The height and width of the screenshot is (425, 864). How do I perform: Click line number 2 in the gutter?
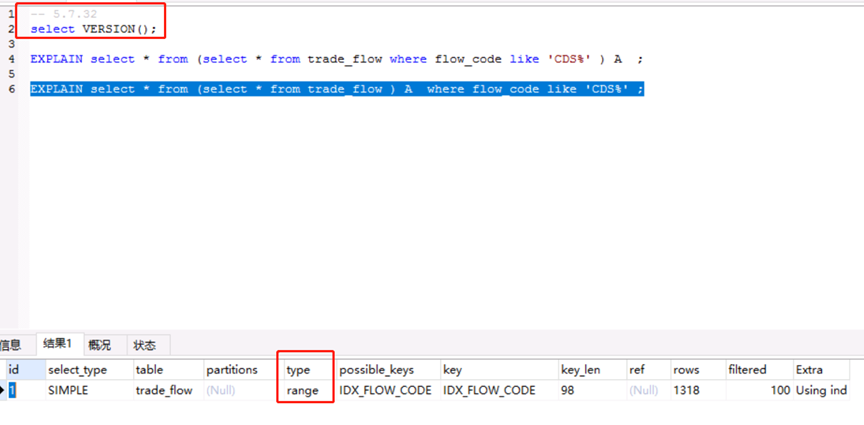(x=12, y=29)
